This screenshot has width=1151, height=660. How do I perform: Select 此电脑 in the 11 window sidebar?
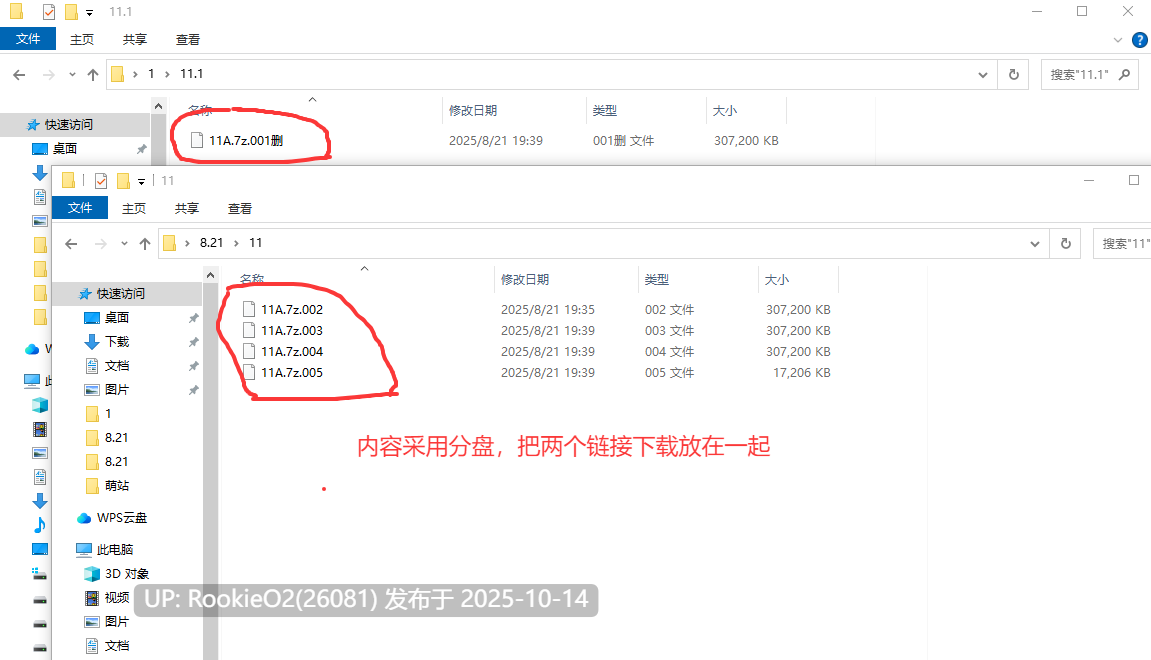point(115,549)
